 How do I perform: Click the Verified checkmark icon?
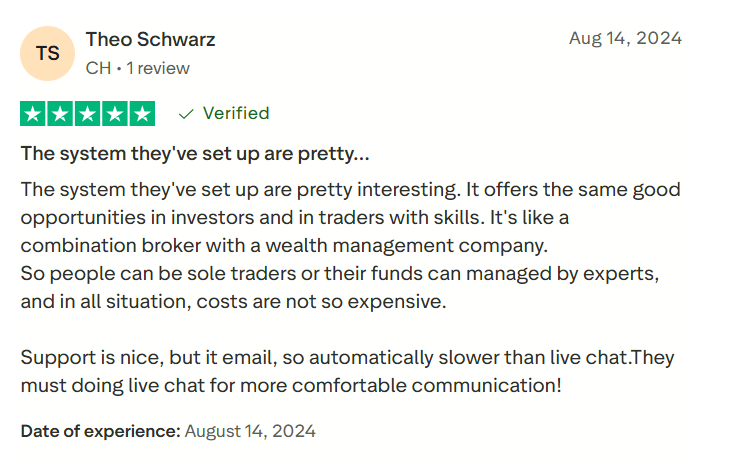pyautogui.click(x=185, y=114)
